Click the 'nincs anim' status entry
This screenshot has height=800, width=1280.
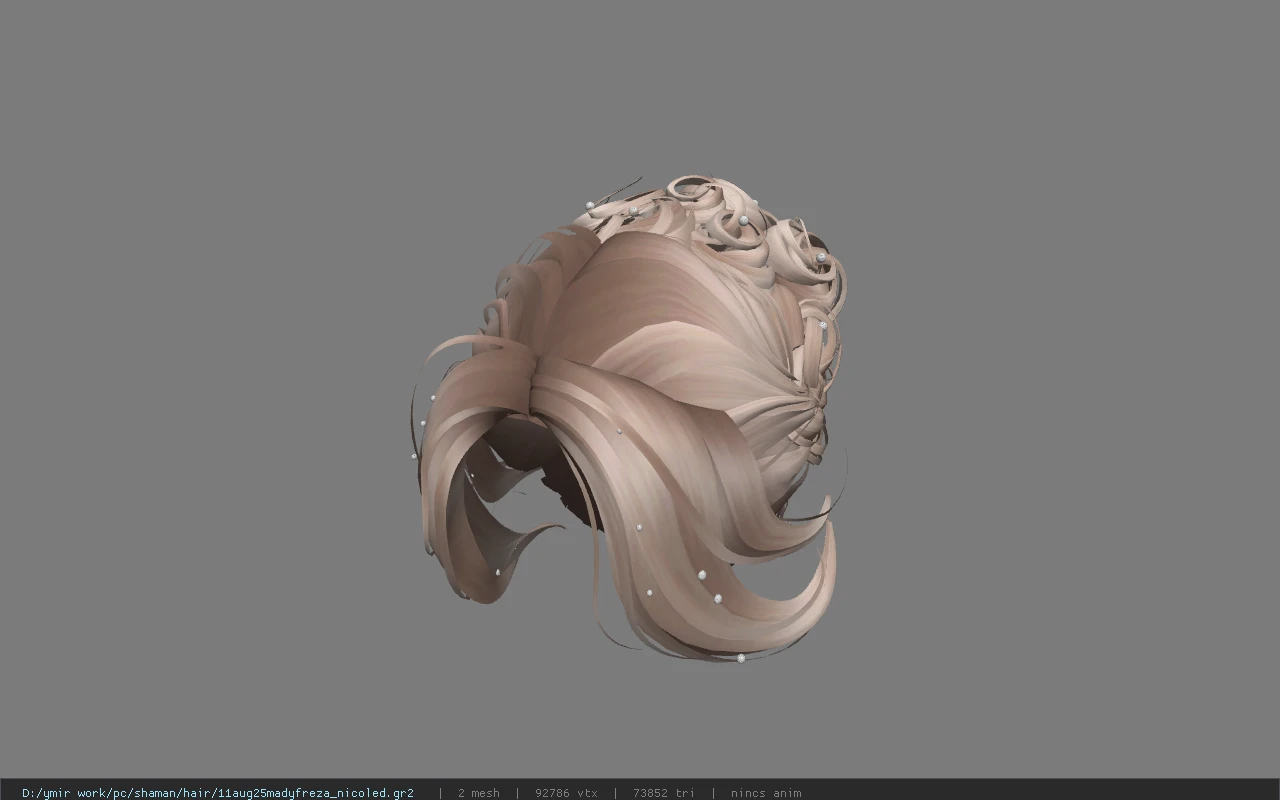765,793
